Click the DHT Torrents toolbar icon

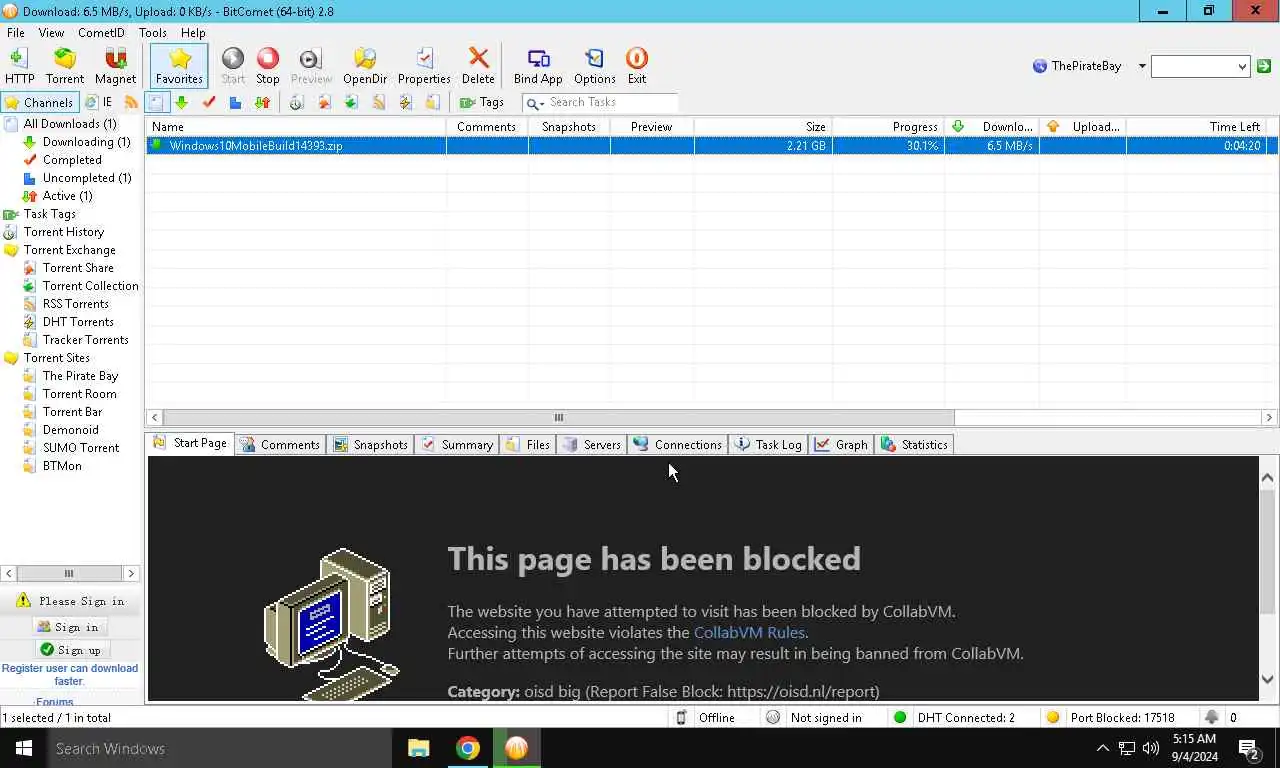[405, 102]
